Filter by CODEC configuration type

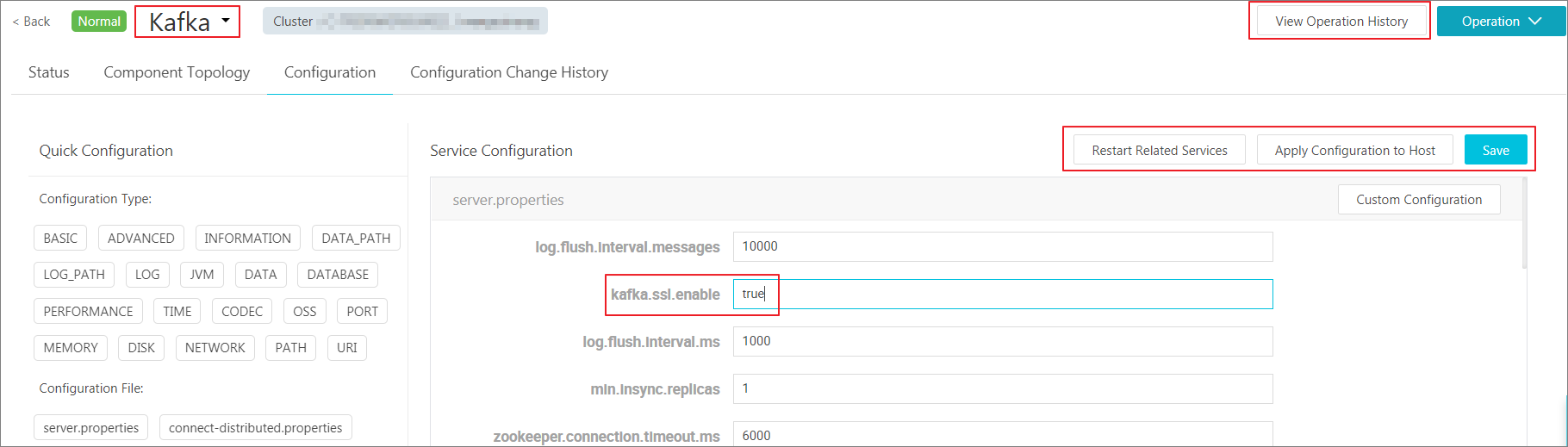click(242, 312)
